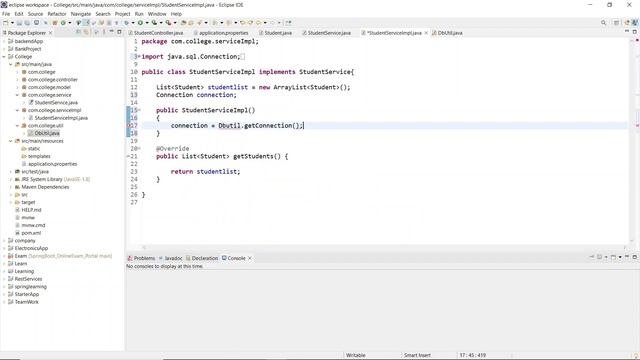The width and height of the screenshot is (640, 360).
Task: Expand the Maven Dependencies node
Action: [x=11, y=187]
